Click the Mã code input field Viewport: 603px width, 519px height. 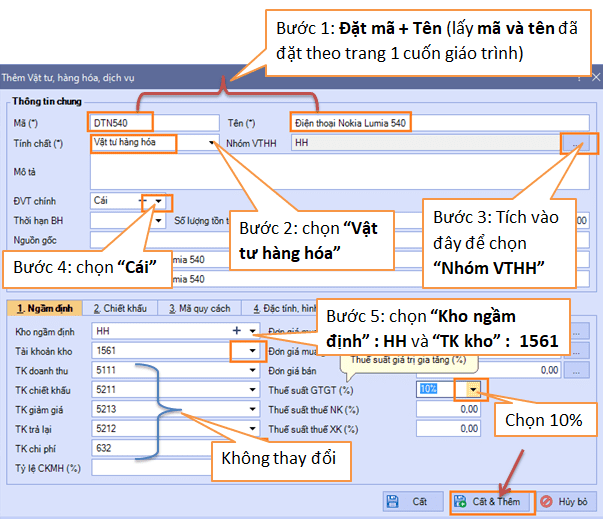[152, 122]
